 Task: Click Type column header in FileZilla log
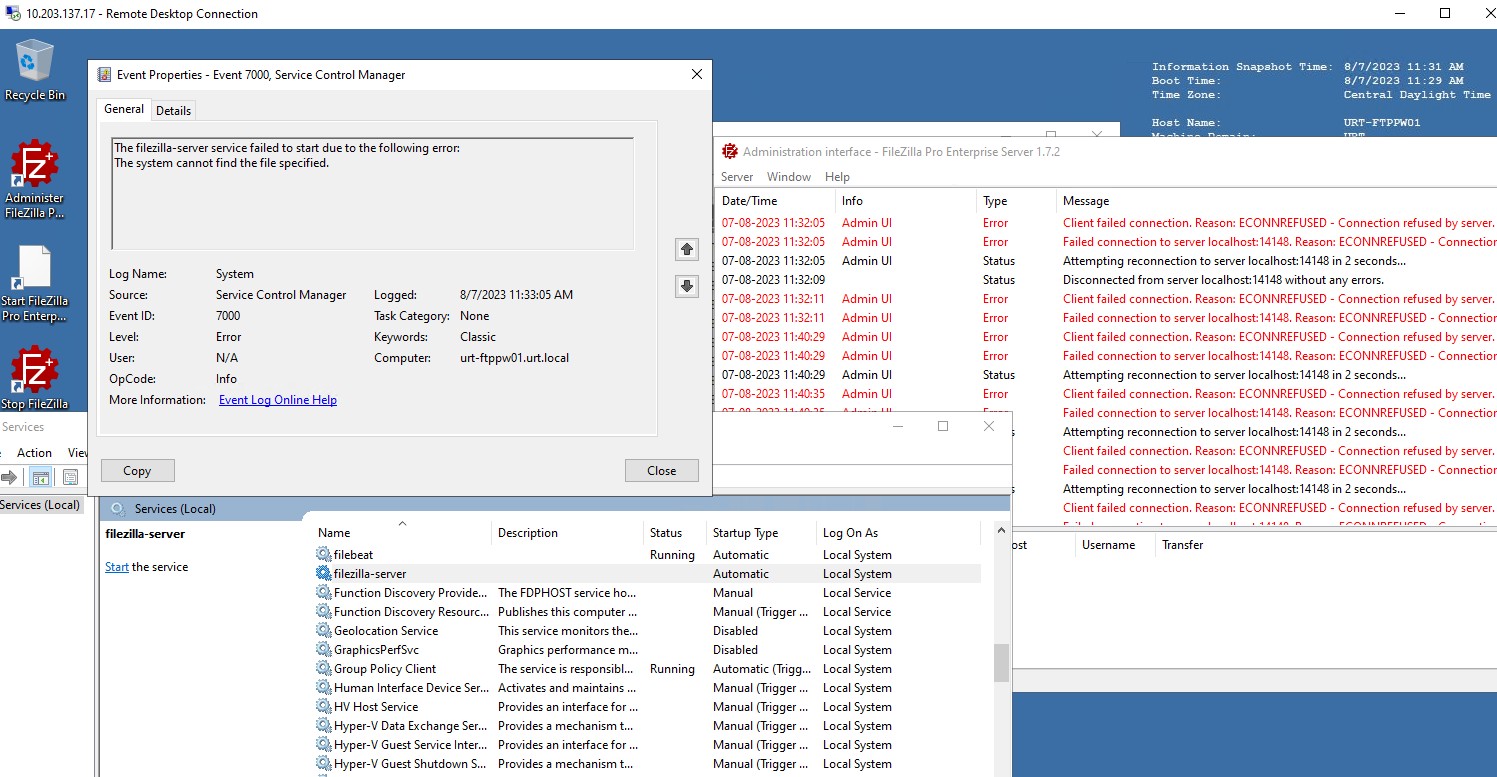click(x=1015, y=201)
